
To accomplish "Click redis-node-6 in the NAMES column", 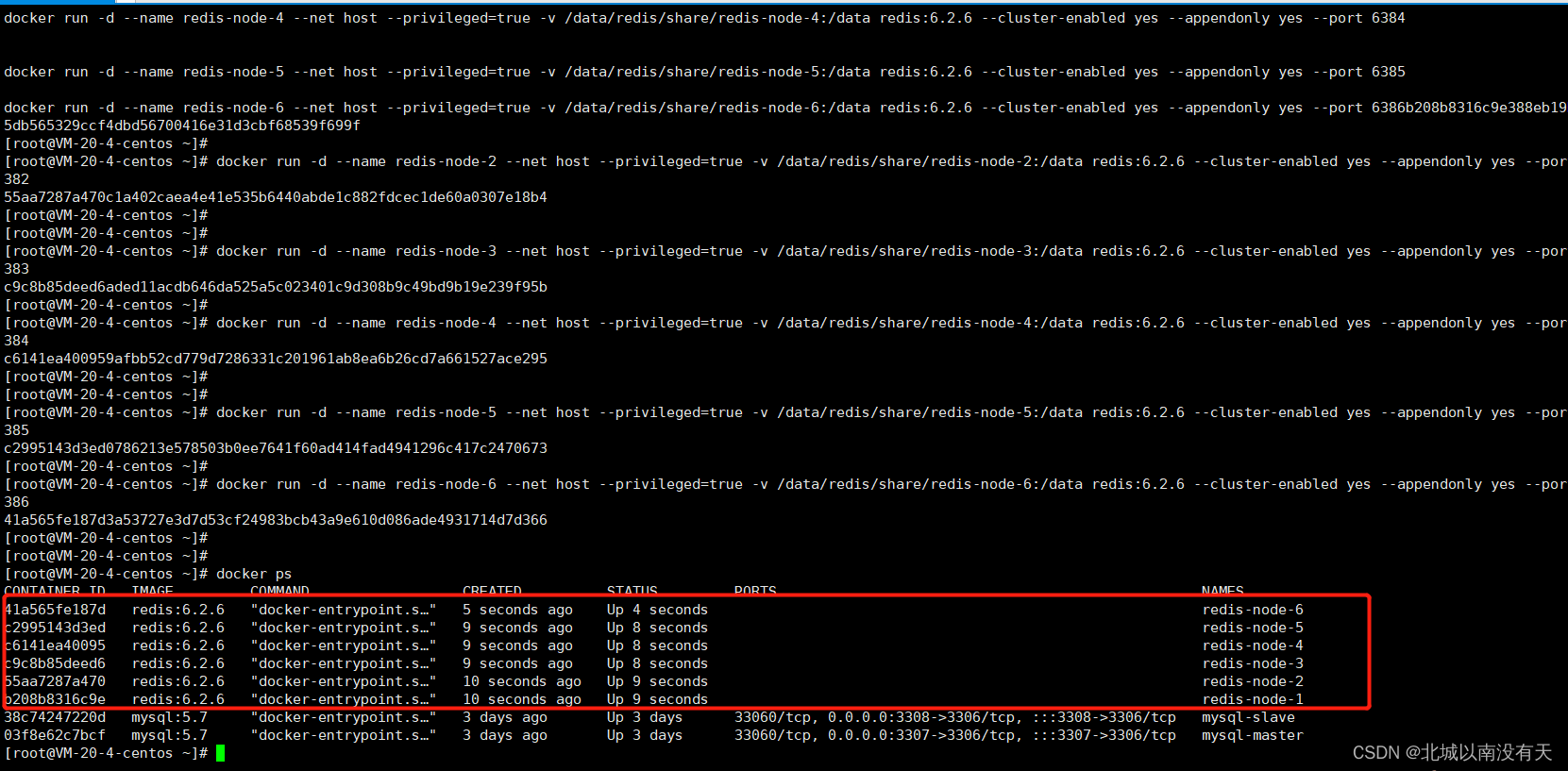I will coord(1253,610).
